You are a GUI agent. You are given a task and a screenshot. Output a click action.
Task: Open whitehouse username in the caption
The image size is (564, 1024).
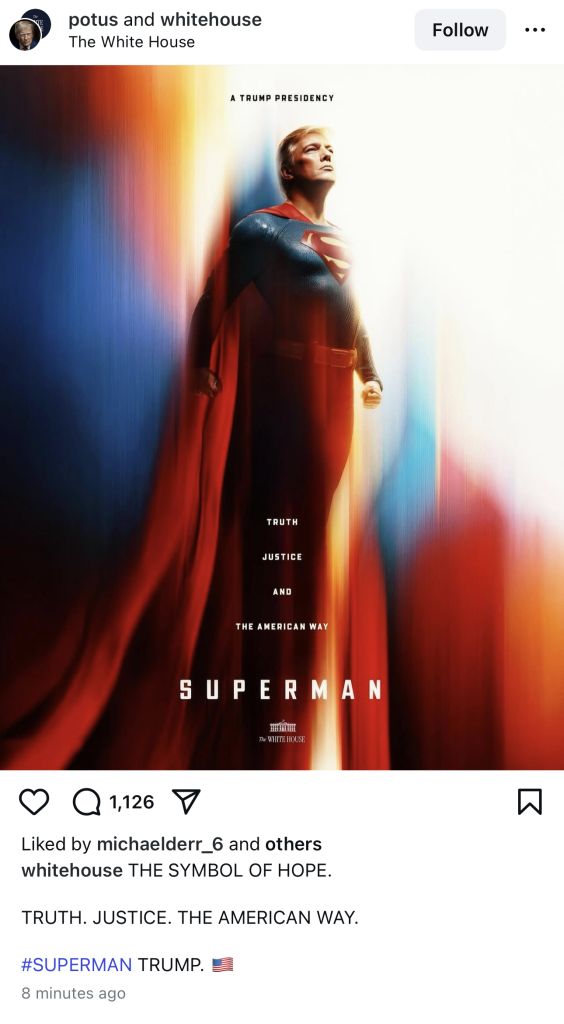click(72, 871)
